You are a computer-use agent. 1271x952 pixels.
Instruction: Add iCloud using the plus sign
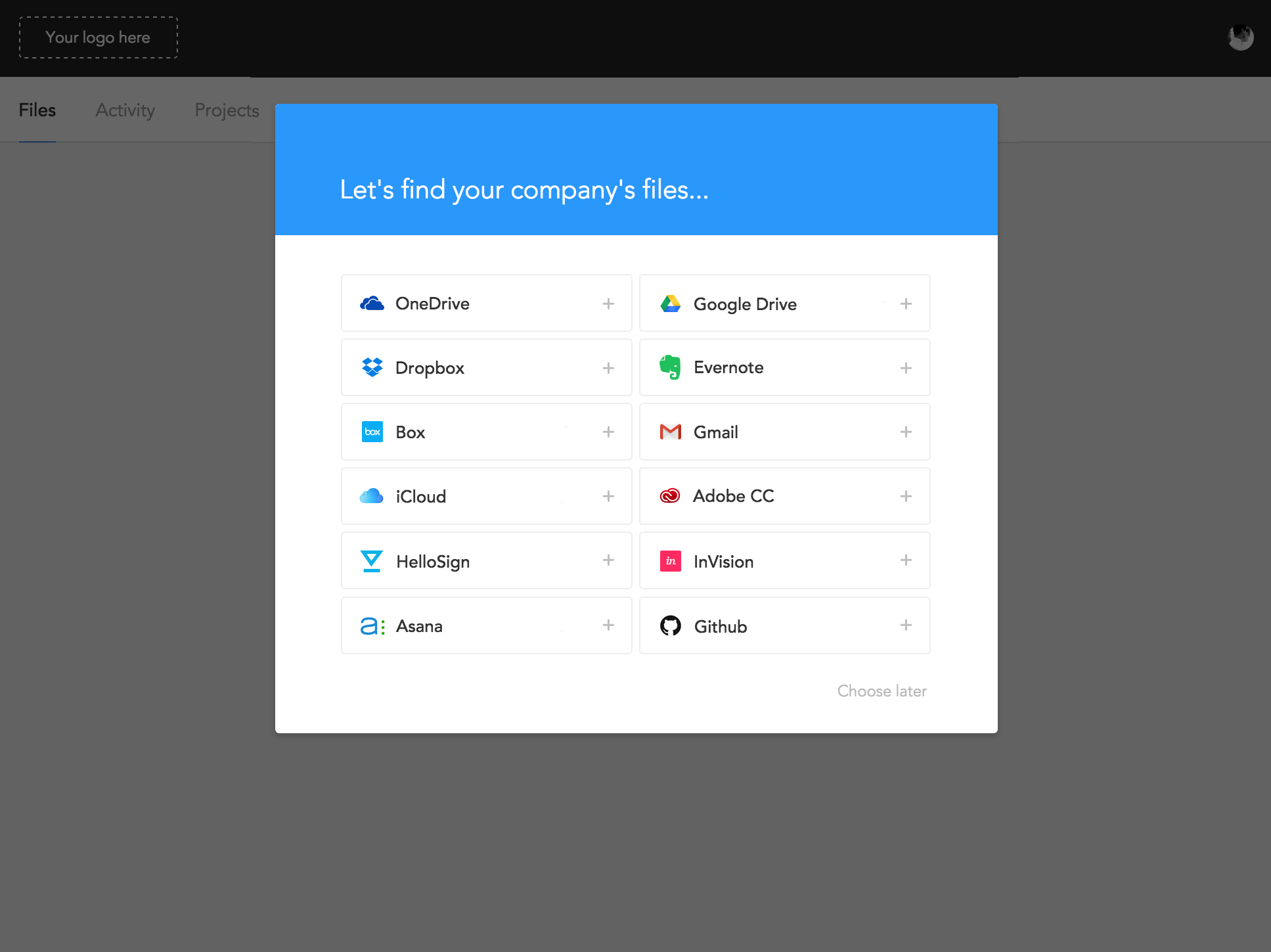608,496
